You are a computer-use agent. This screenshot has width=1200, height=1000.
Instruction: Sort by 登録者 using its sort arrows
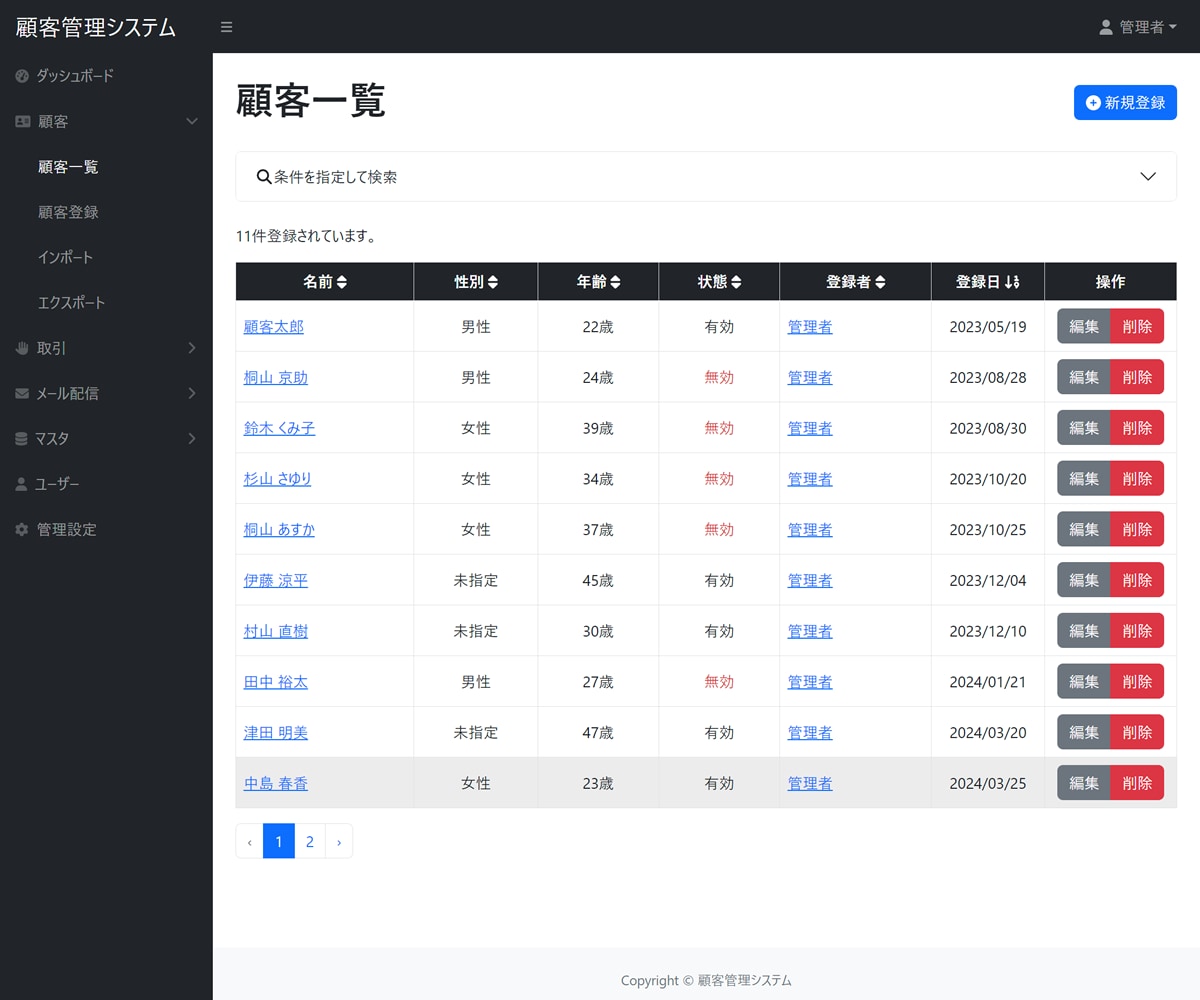(880, 283)
